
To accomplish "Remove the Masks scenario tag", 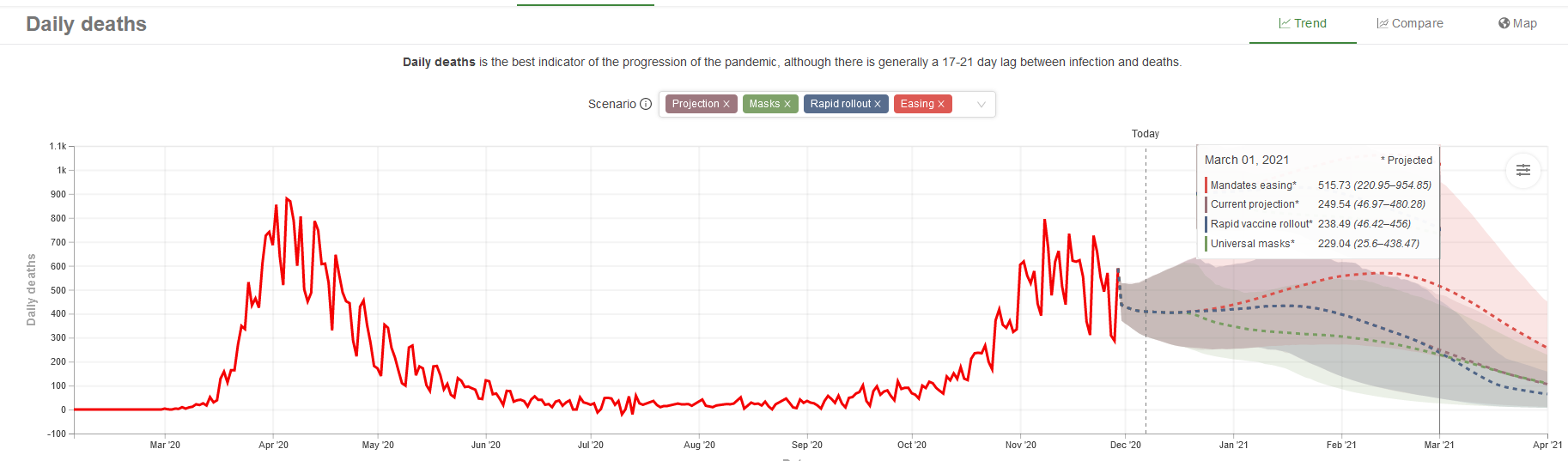I will (787, 104).
